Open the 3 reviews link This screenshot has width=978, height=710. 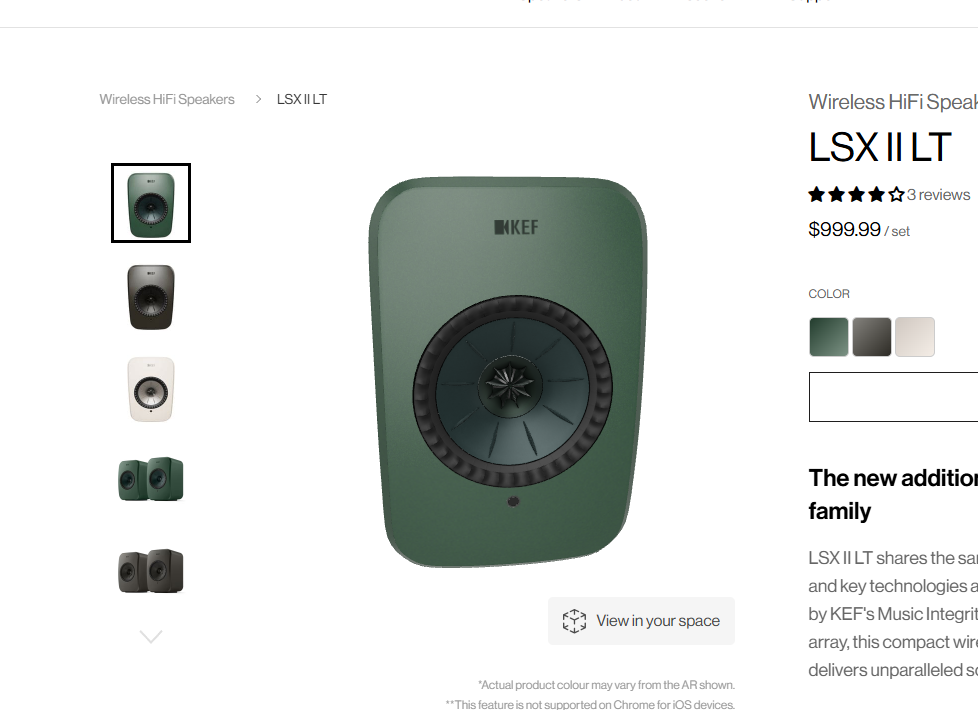click(939, 195)
